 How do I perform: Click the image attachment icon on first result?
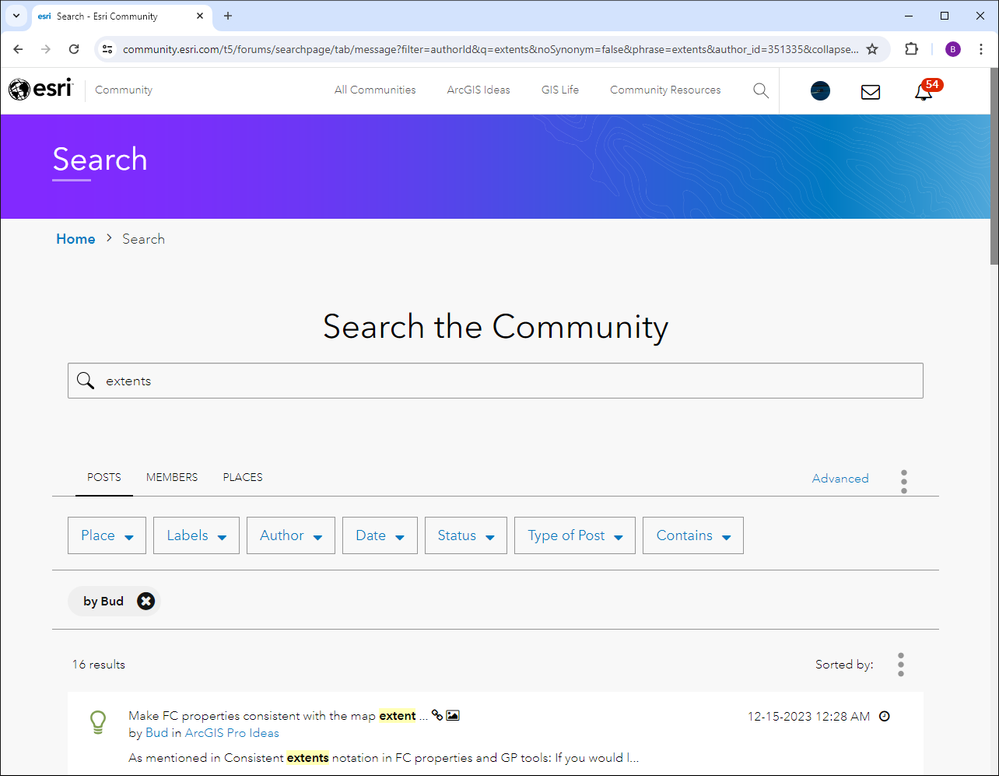[x=452, y=715]
